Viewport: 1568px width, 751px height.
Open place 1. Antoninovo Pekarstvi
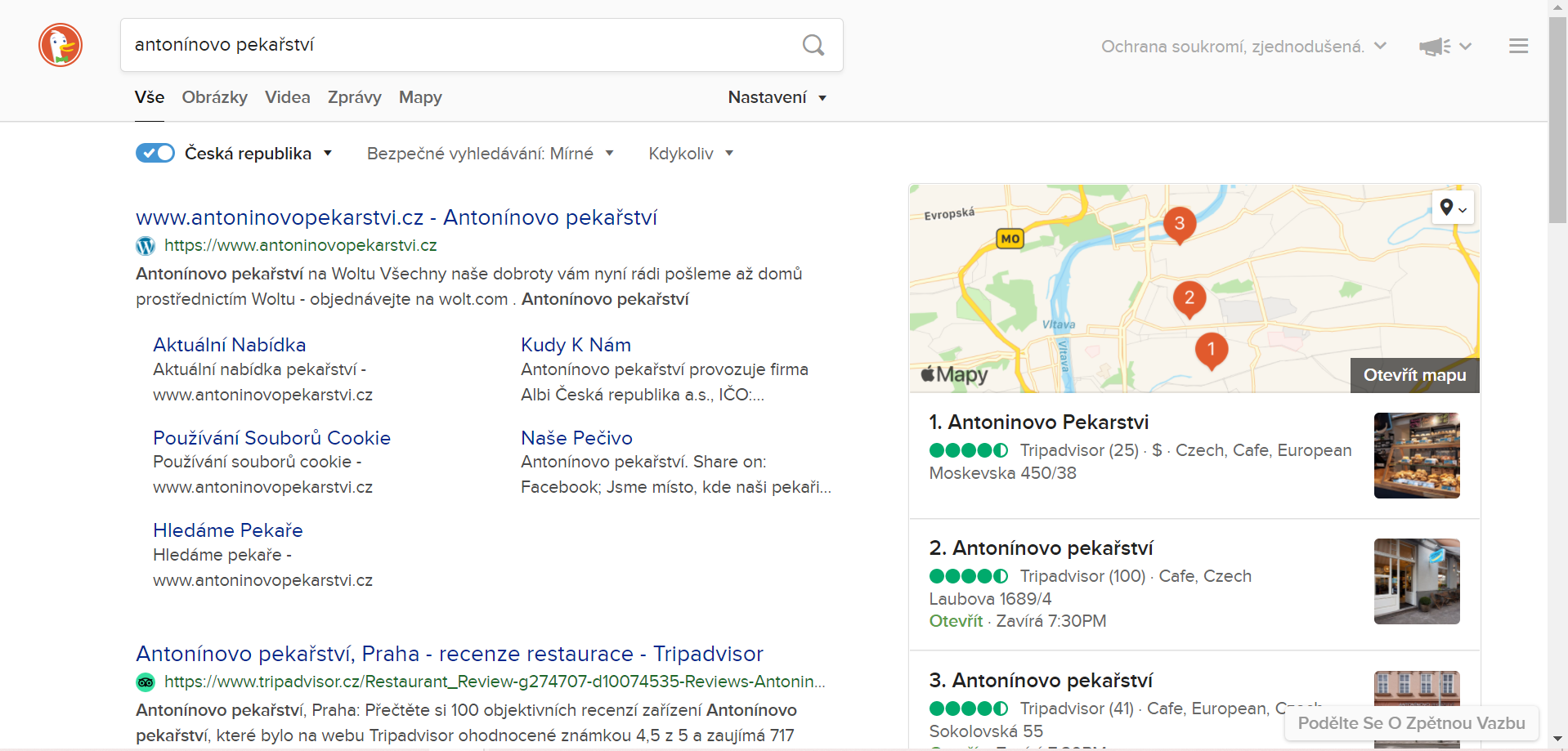1039,422
